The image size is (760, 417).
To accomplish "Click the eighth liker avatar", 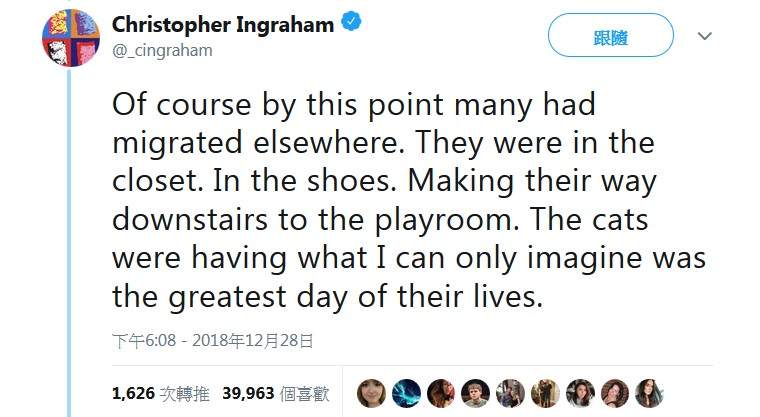I will point(614,392).
